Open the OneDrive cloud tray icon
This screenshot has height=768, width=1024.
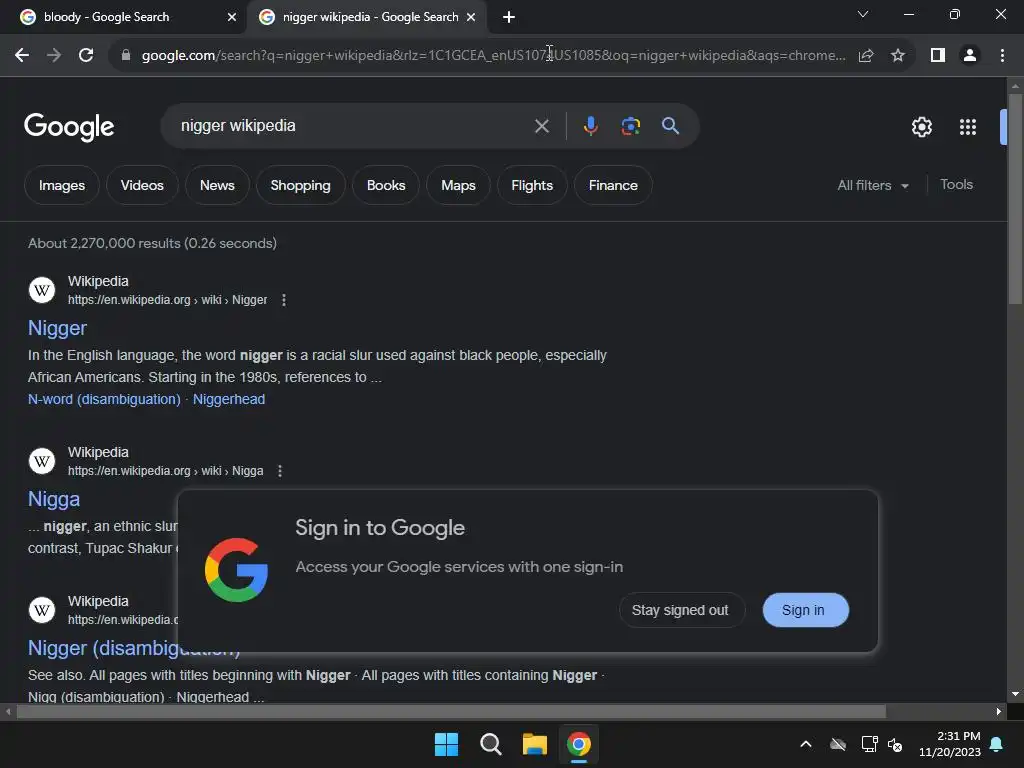[838, 744]
